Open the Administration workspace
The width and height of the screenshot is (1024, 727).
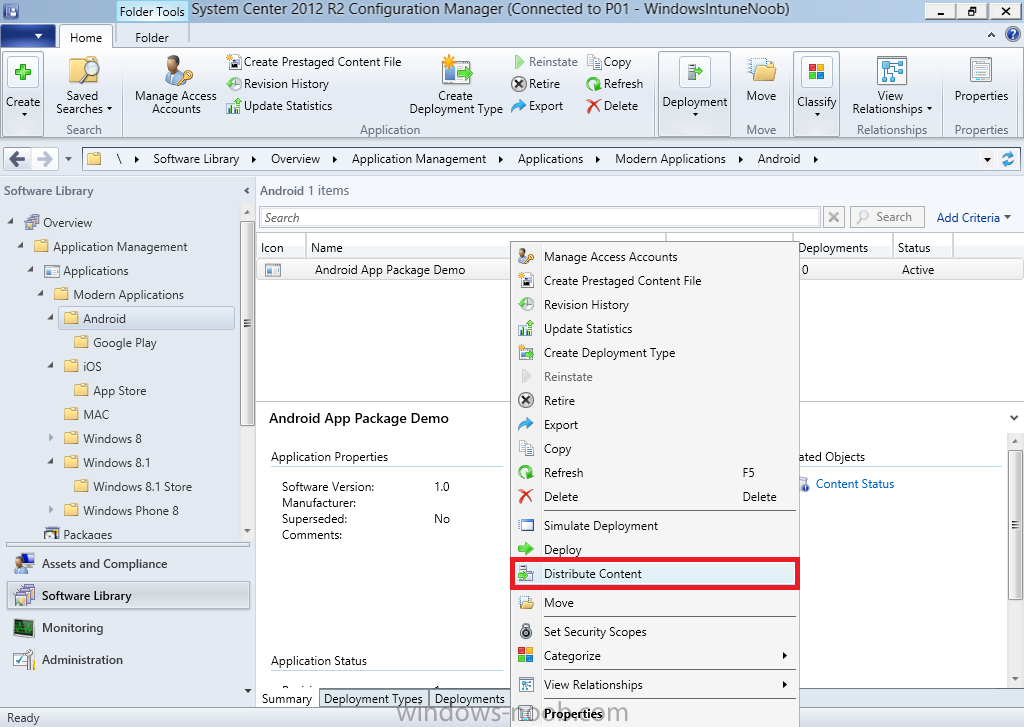[128, 660]
